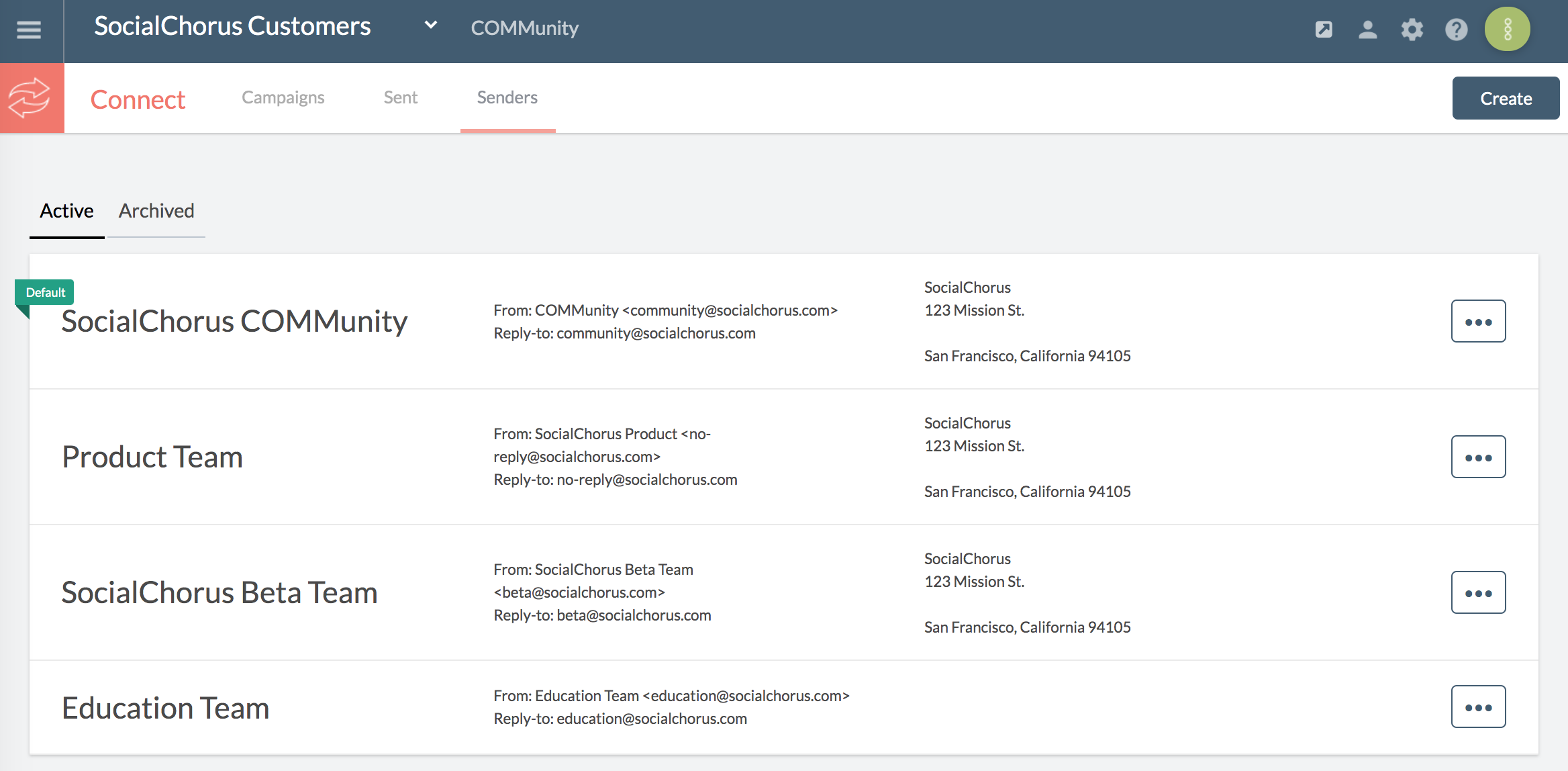Open the settings gear icon
Image resolution: width=1568 pixels, height=771 pixels.
click(1412, 29)
